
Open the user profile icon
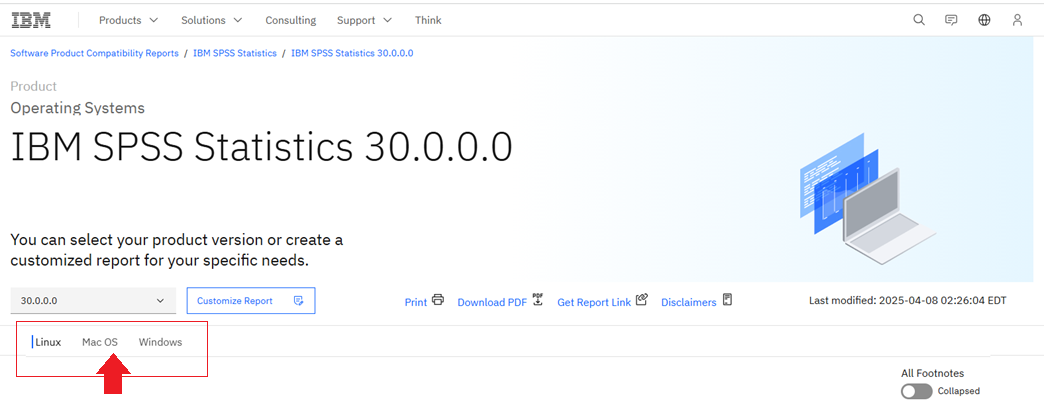click(x=1017, y=20)
